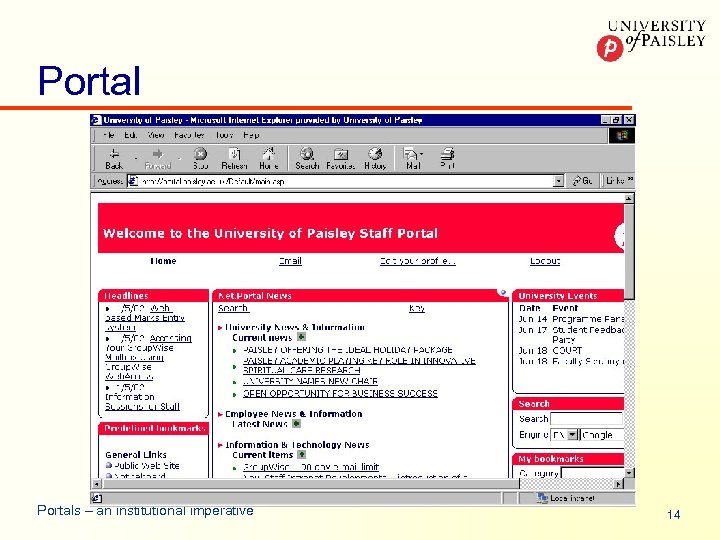Click horizontal scrollbar right arrow
This screenshot has height=540, width=720.
619,484
